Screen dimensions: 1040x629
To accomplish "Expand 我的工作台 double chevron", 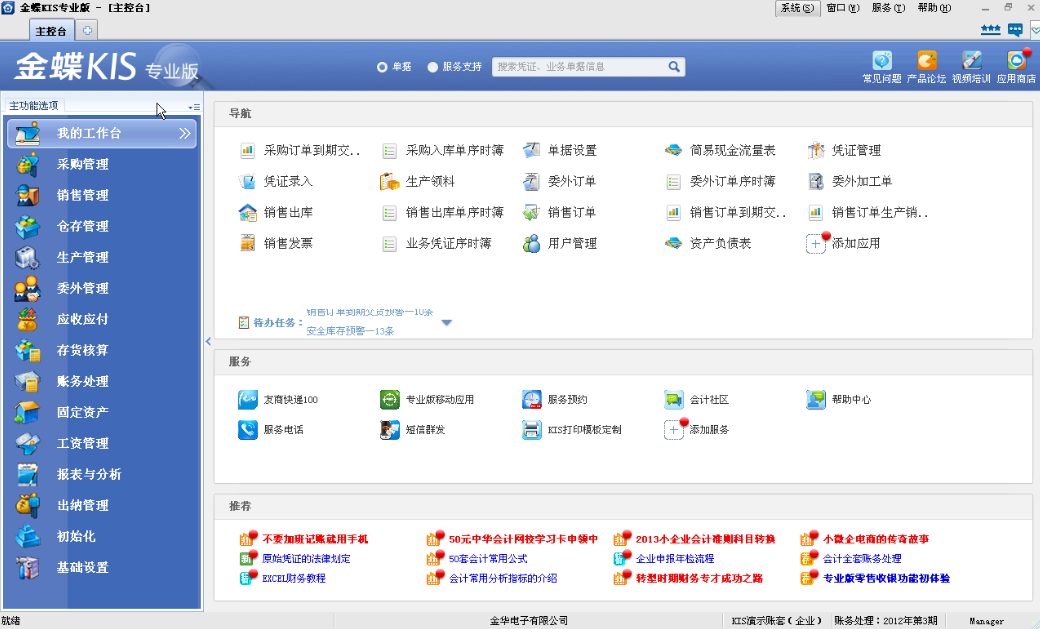I will [x=185, y=133].
